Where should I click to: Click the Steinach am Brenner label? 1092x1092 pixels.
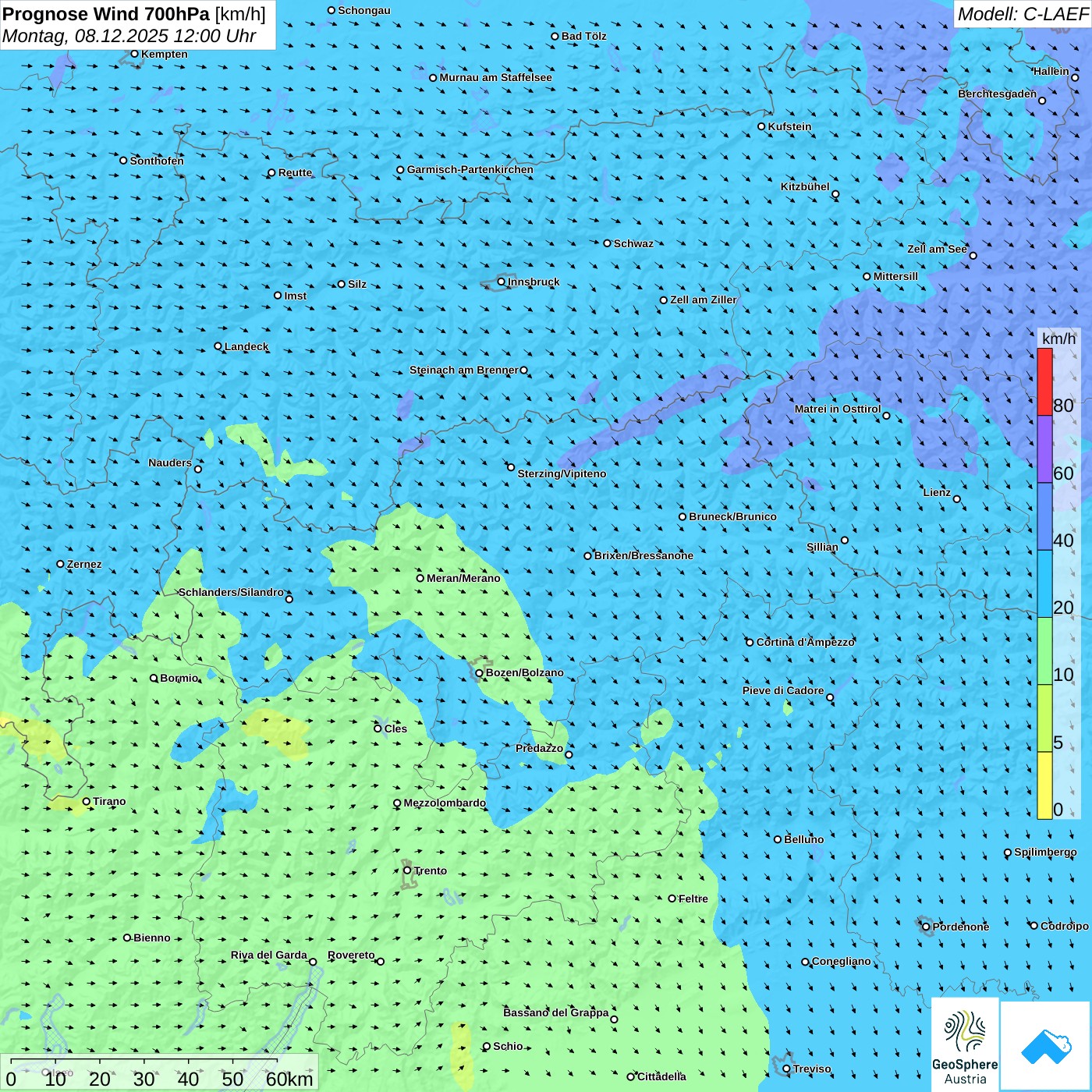[x=464, y=370]
